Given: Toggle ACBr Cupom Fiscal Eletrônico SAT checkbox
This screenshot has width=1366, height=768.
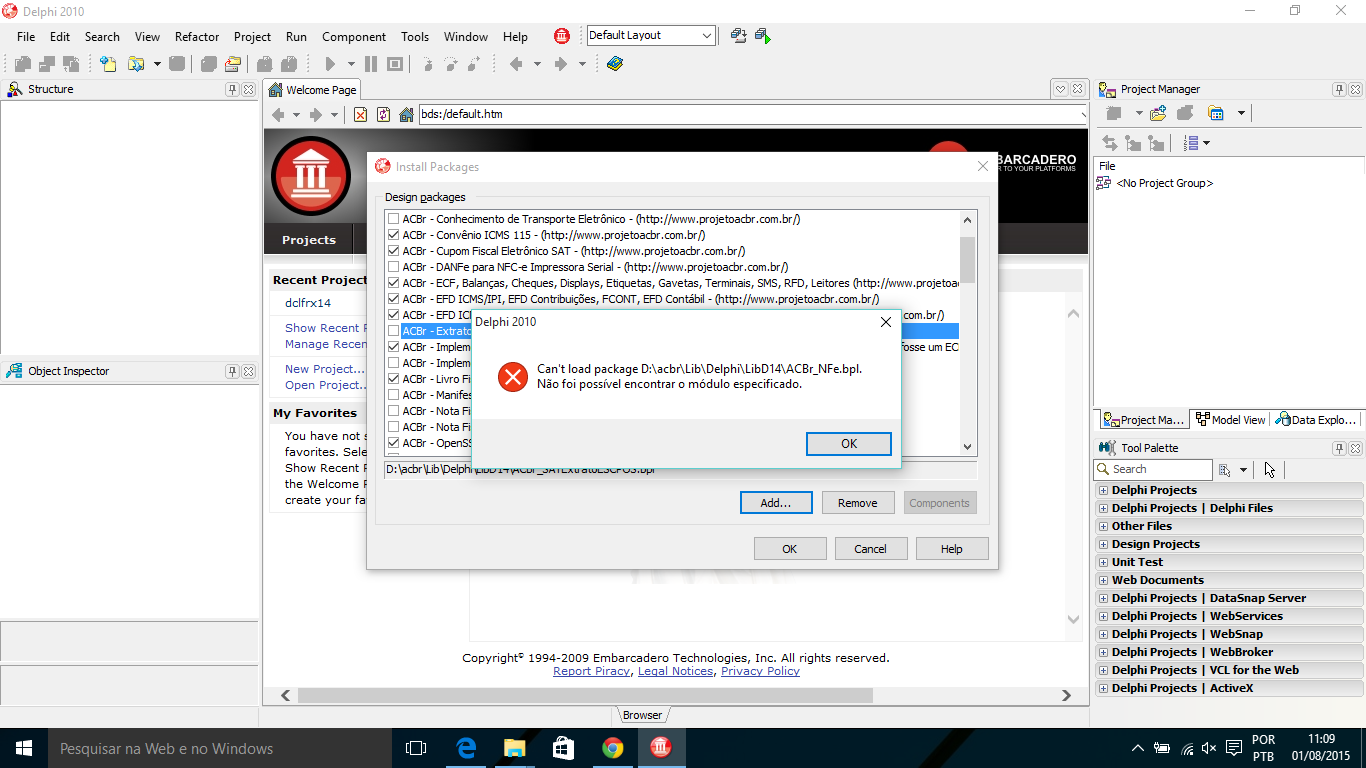Looking at the screenshot, I should click(x=394, y=251).
